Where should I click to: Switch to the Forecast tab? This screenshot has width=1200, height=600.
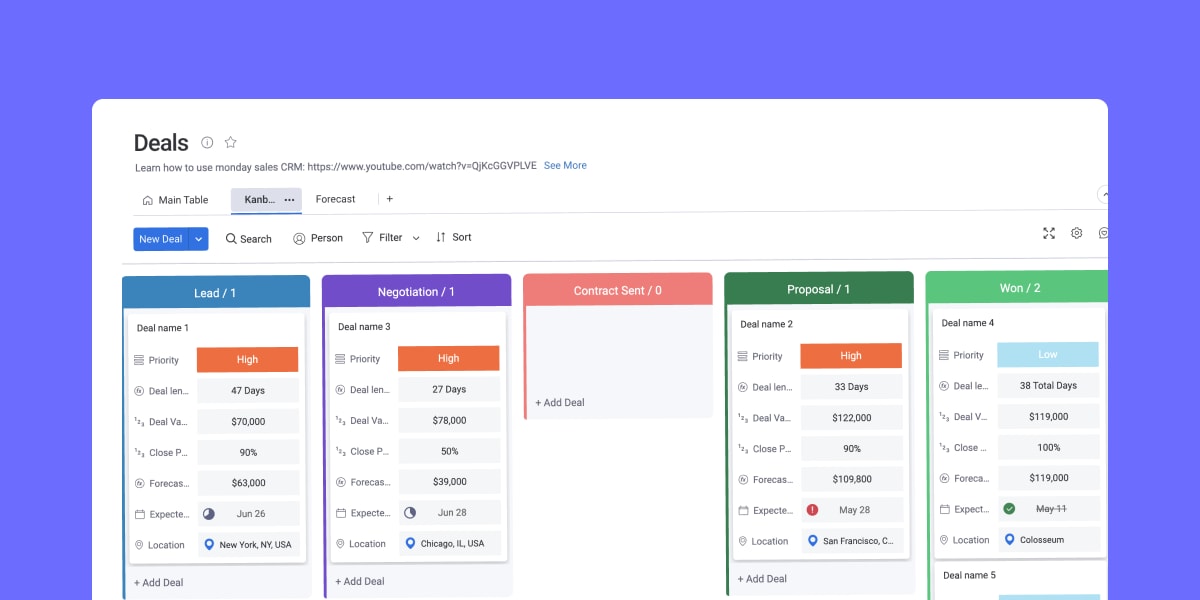(335, 199)
